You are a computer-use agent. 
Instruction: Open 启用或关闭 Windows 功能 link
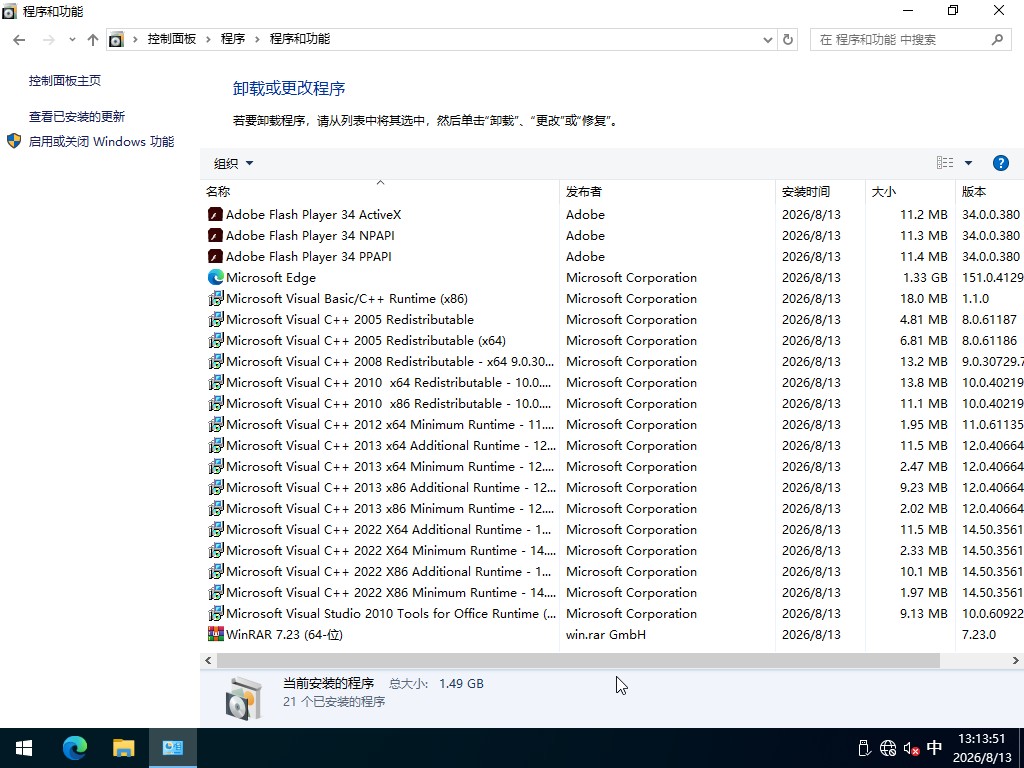point(101,141)
